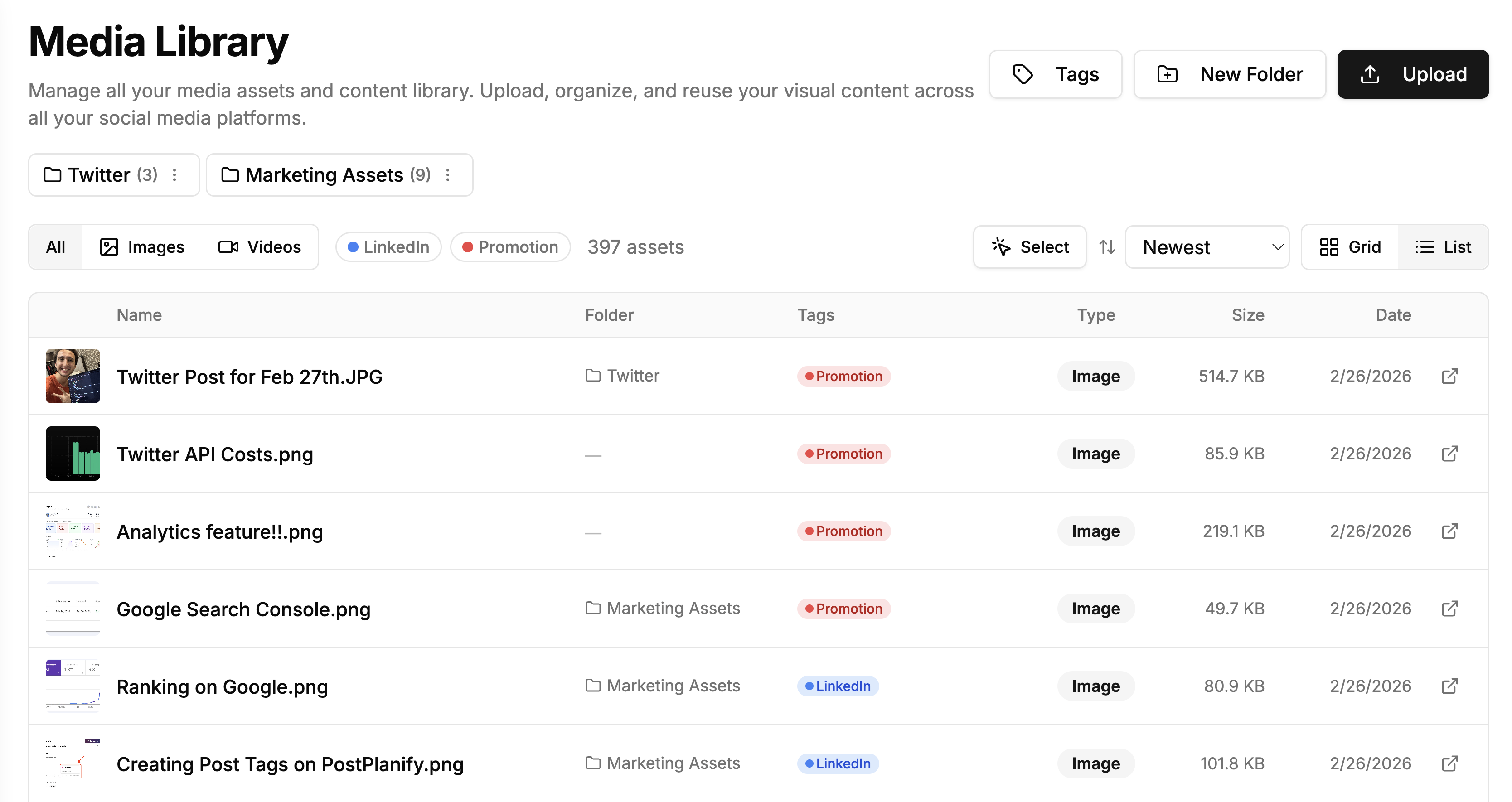Switch to the Videos filter tab
1512x802 pixels.
pyautogui.click(x=259, y=247)
